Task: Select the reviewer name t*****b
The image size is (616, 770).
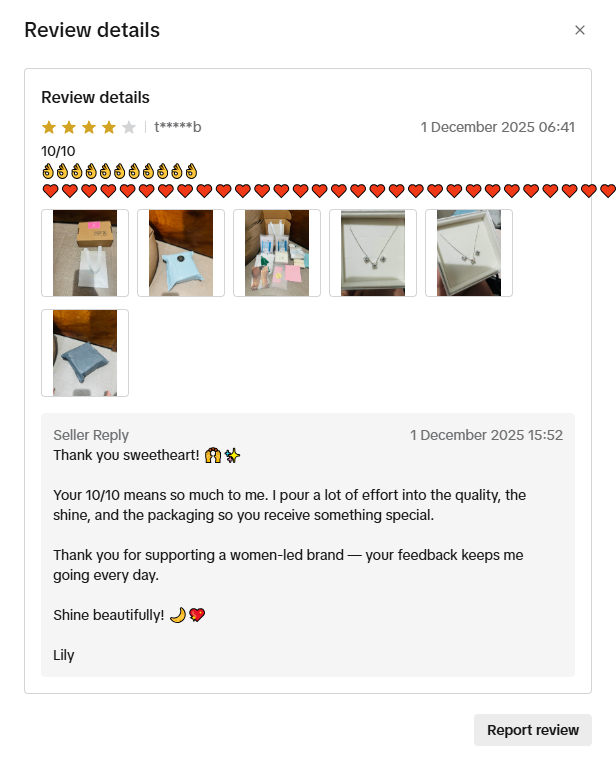Action: [x=178, y=127]
